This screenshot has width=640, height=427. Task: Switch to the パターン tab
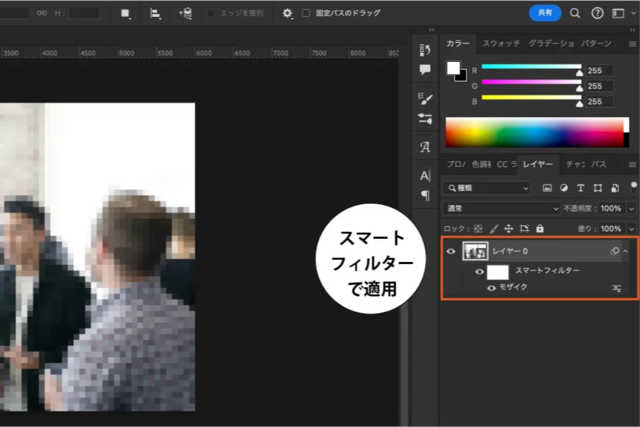[x=596, y=44]
